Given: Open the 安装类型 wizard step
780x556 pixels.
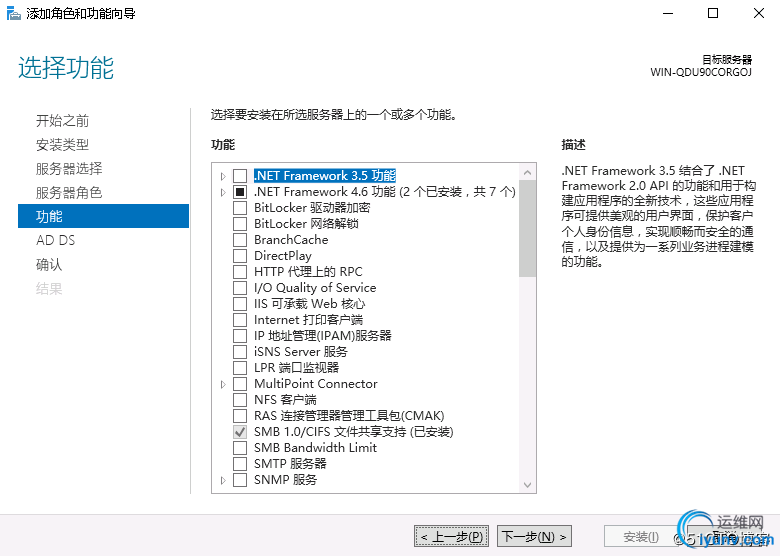Looking at the screenshot, I should point(62,145).
